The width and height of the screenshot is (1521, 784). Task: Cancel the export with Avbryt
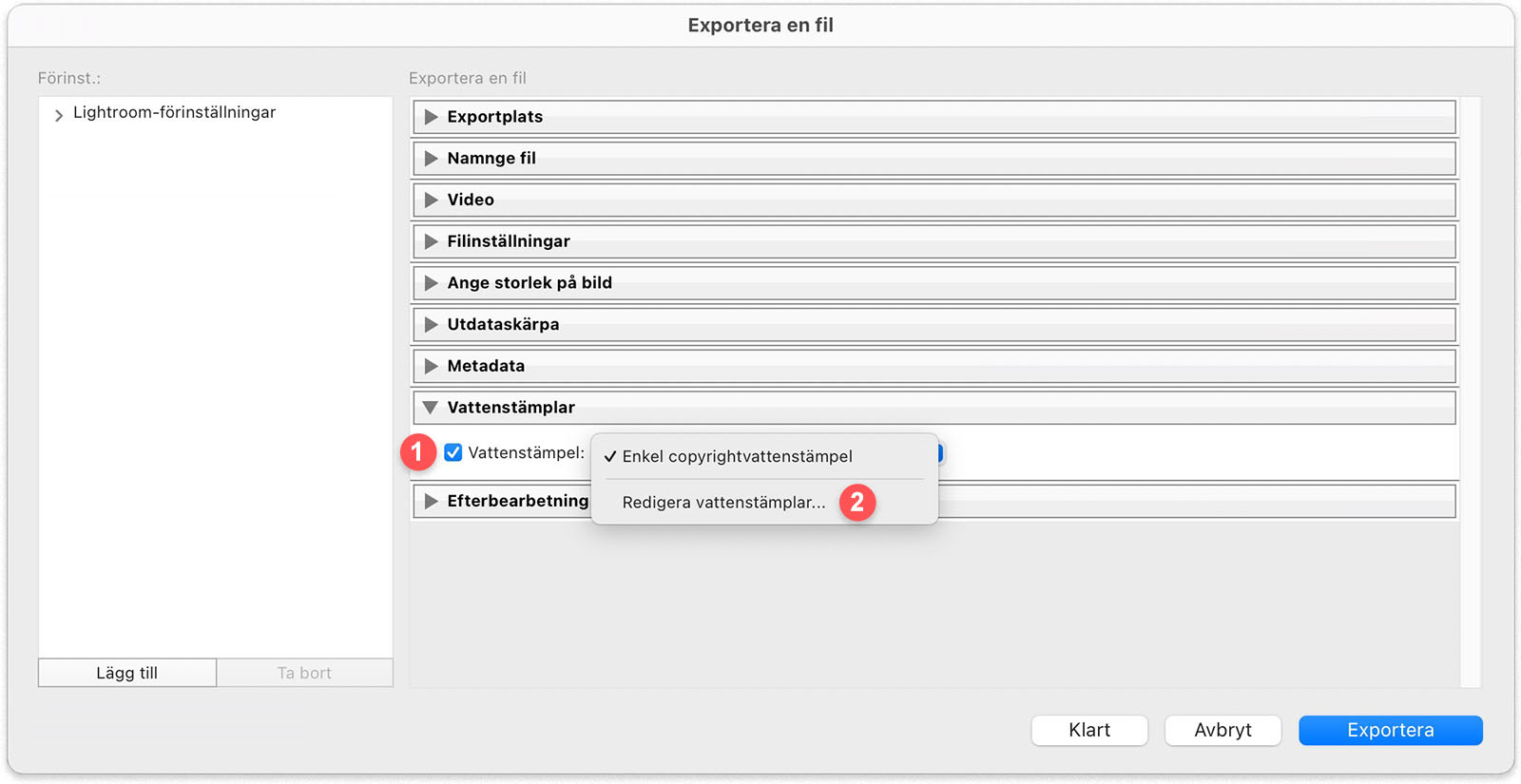coord(1223,730)
